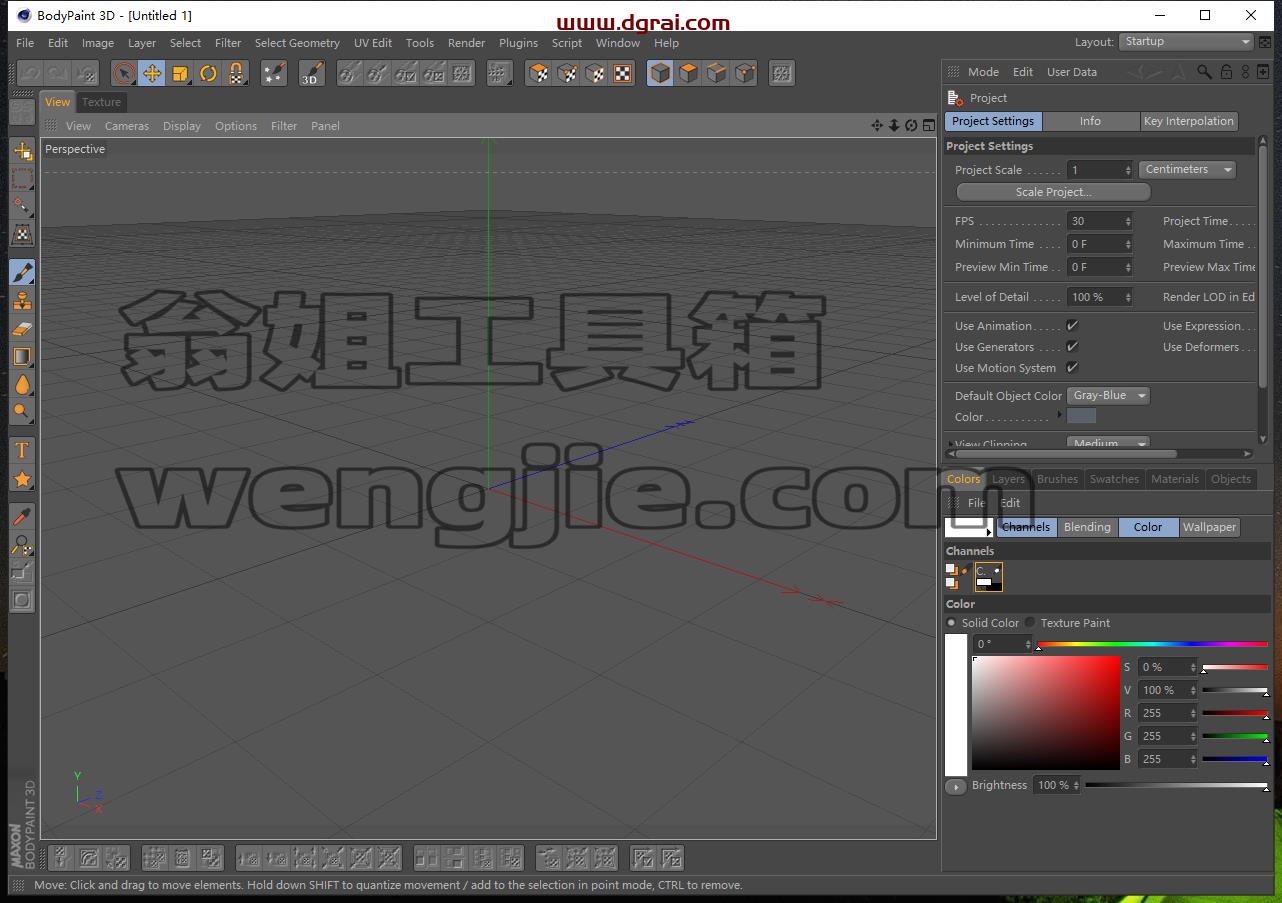Screen dimensions: 1282x903
Task: Click the viewport pan arrows icon
Action: 877,125
